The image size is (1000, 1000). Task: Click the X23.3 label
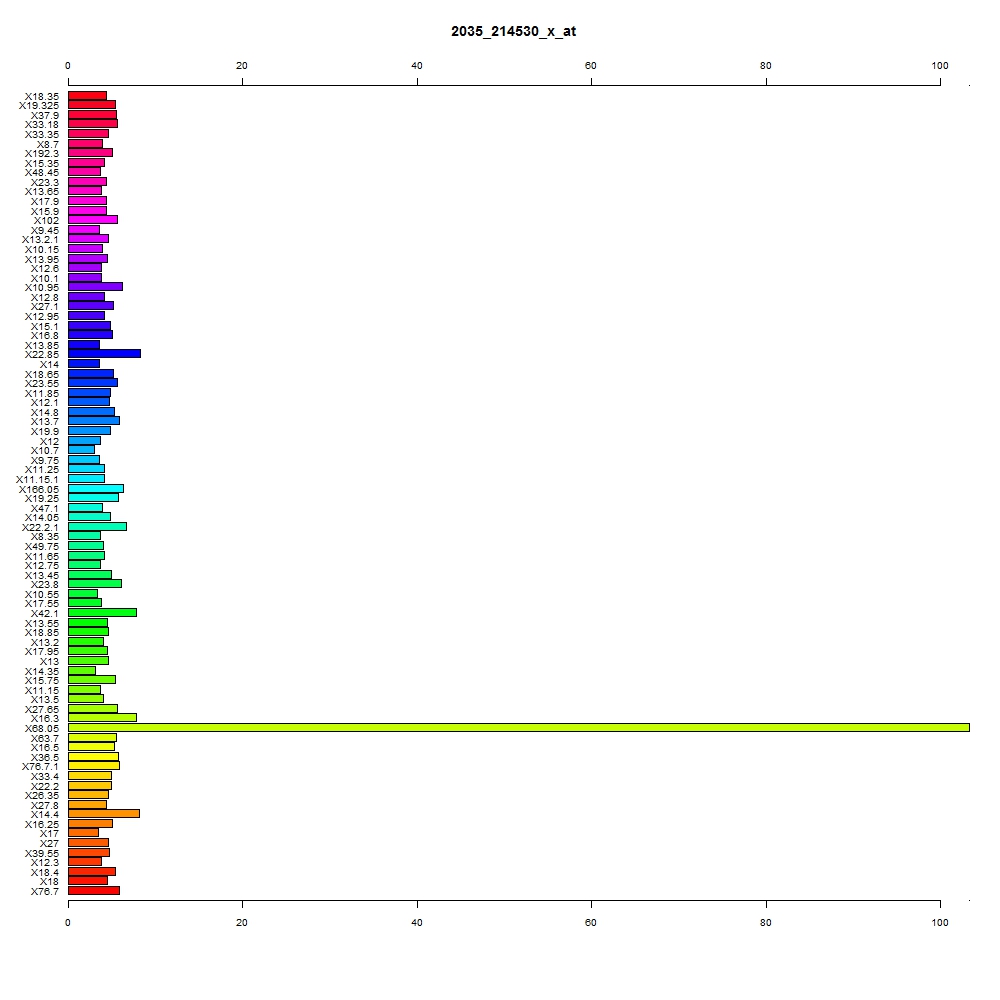tap(45, 182)
